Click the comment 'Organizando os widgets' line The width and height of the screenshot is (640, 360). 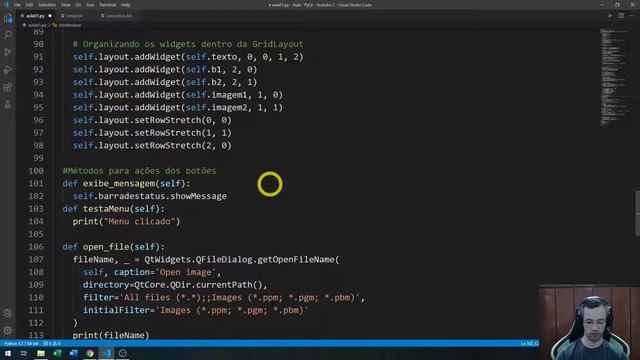[x=188, y=44]
